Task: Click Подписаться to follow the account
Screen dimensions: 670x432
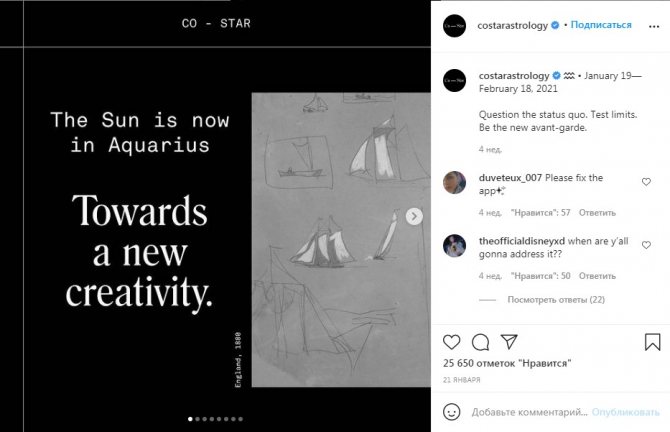Action: coord(601,25)
